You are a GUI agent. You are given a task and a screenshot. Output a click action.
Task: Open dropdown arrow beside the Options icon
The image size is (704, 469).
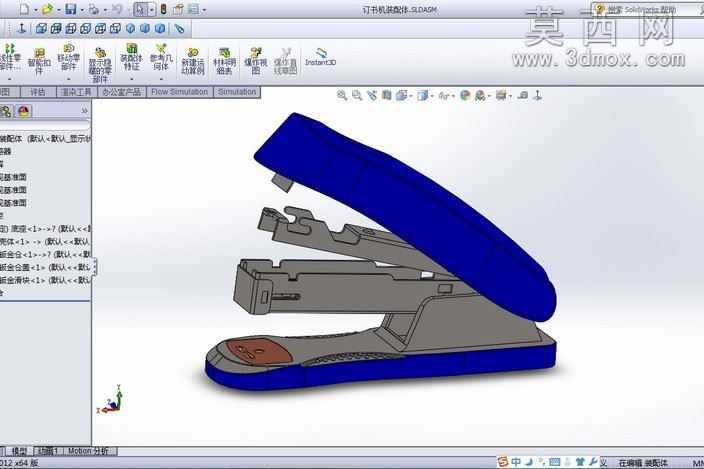tap(204, 9)
